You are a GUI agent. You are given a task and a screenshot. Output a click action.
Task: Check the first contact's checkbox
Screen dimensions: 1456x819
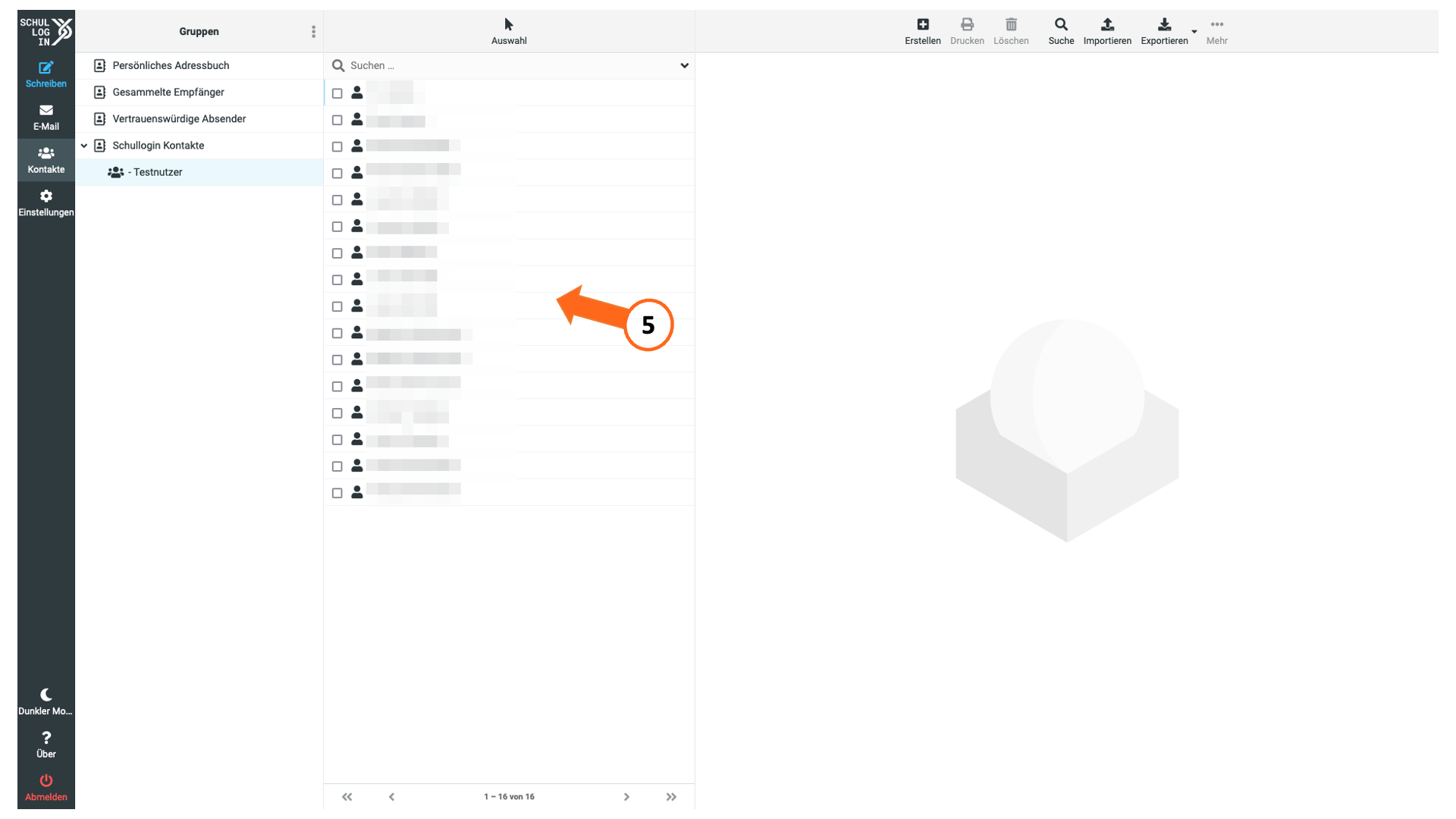tap(337, 93)
